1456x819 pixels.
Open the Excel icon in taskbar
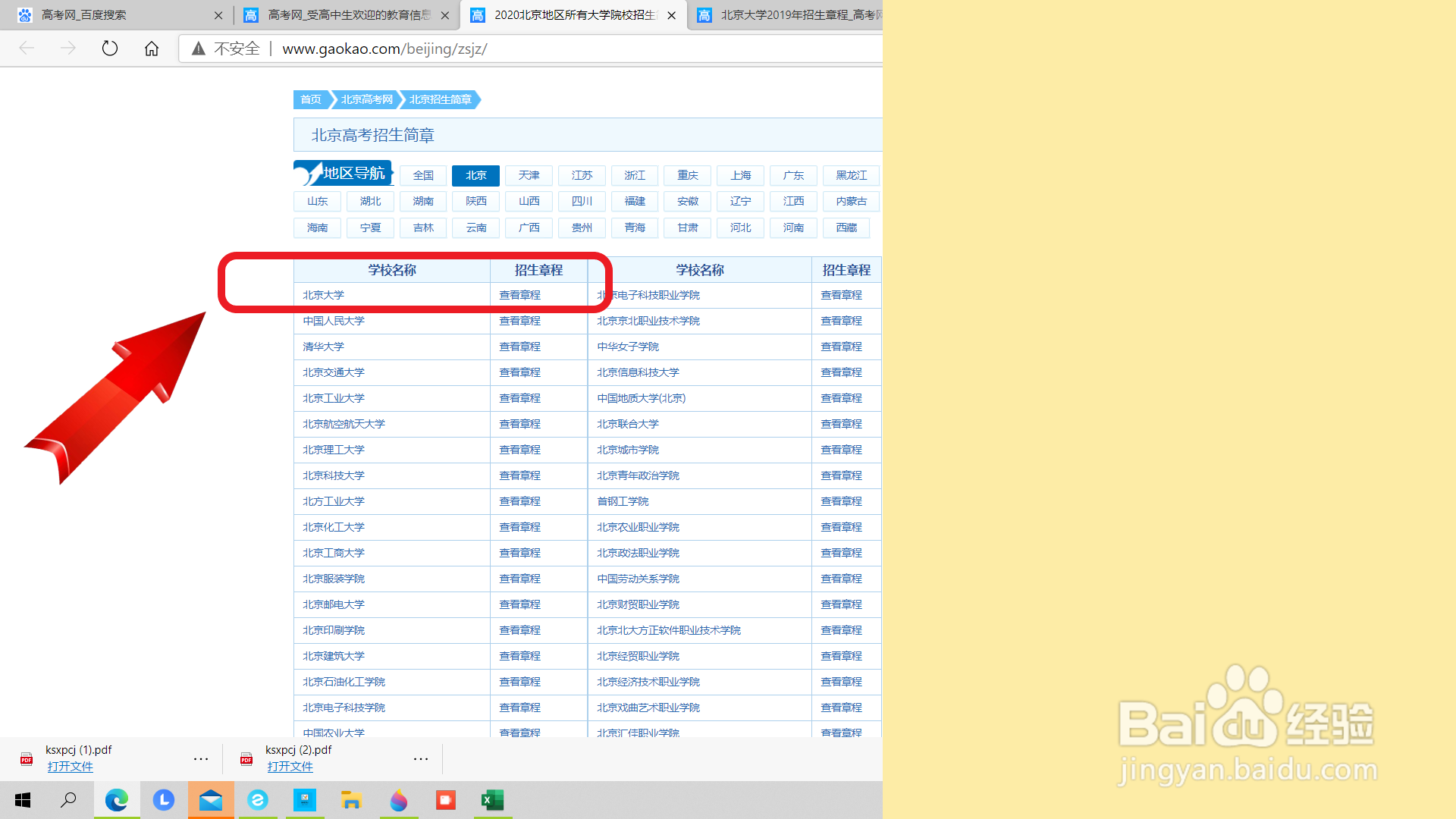pyautogui.click(x=493, y=800)
